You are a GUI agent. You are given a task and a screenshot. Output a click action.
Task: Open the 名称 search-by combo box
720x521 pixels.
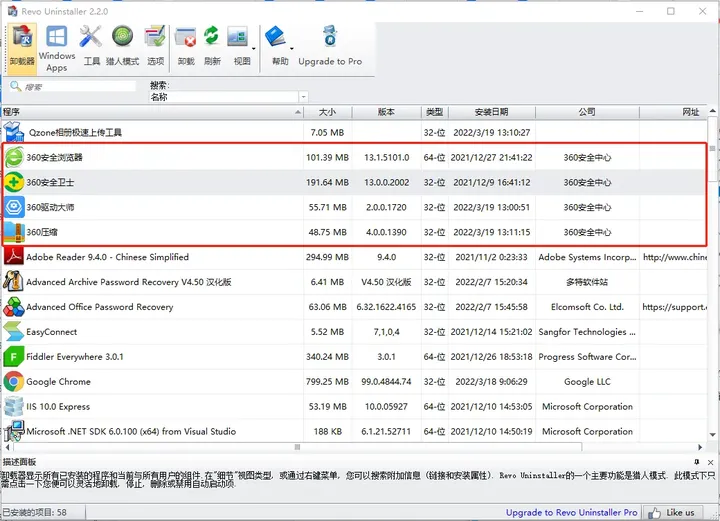[x=229, y=97]
